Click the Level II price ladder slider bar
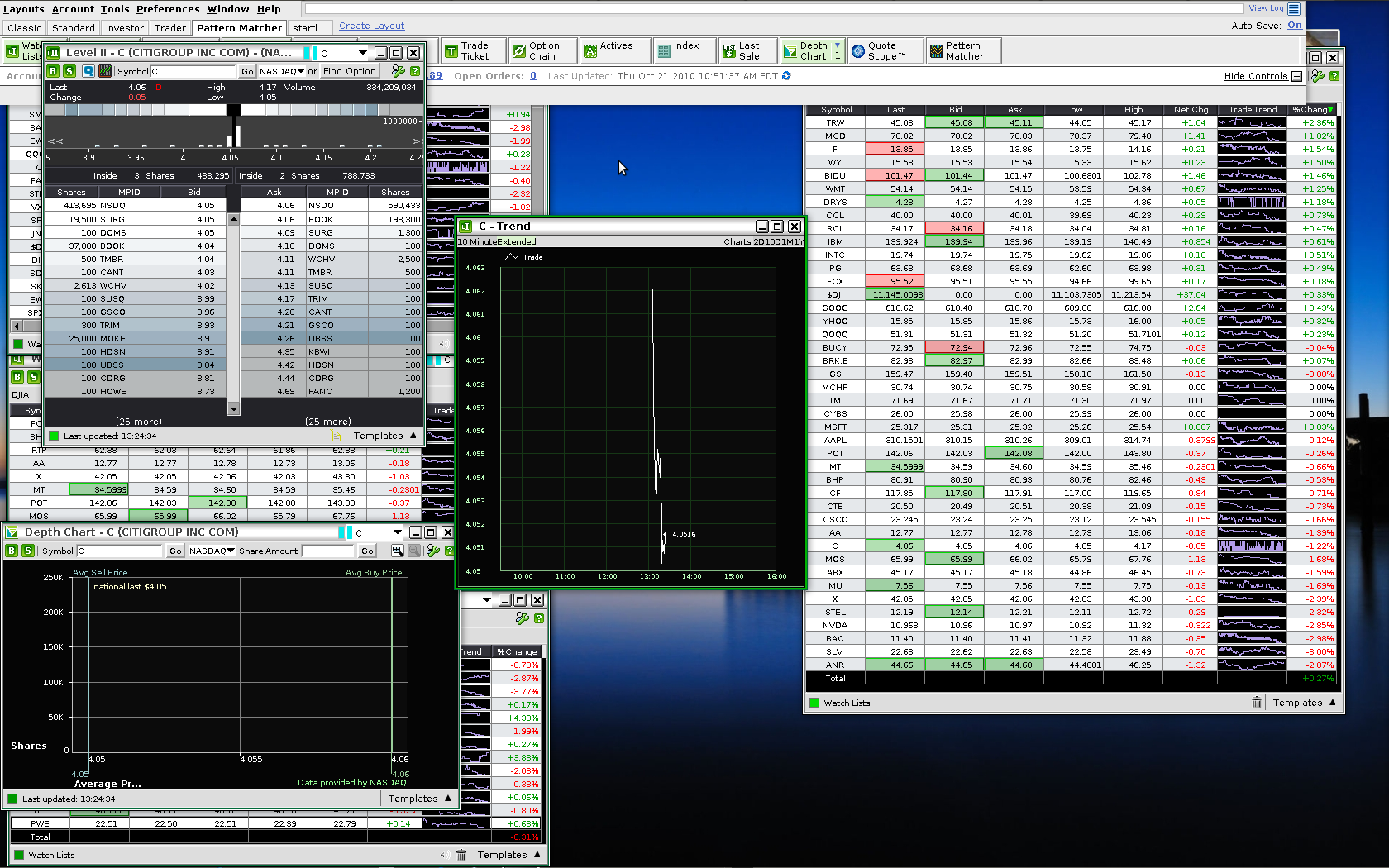 pos(234,110)
